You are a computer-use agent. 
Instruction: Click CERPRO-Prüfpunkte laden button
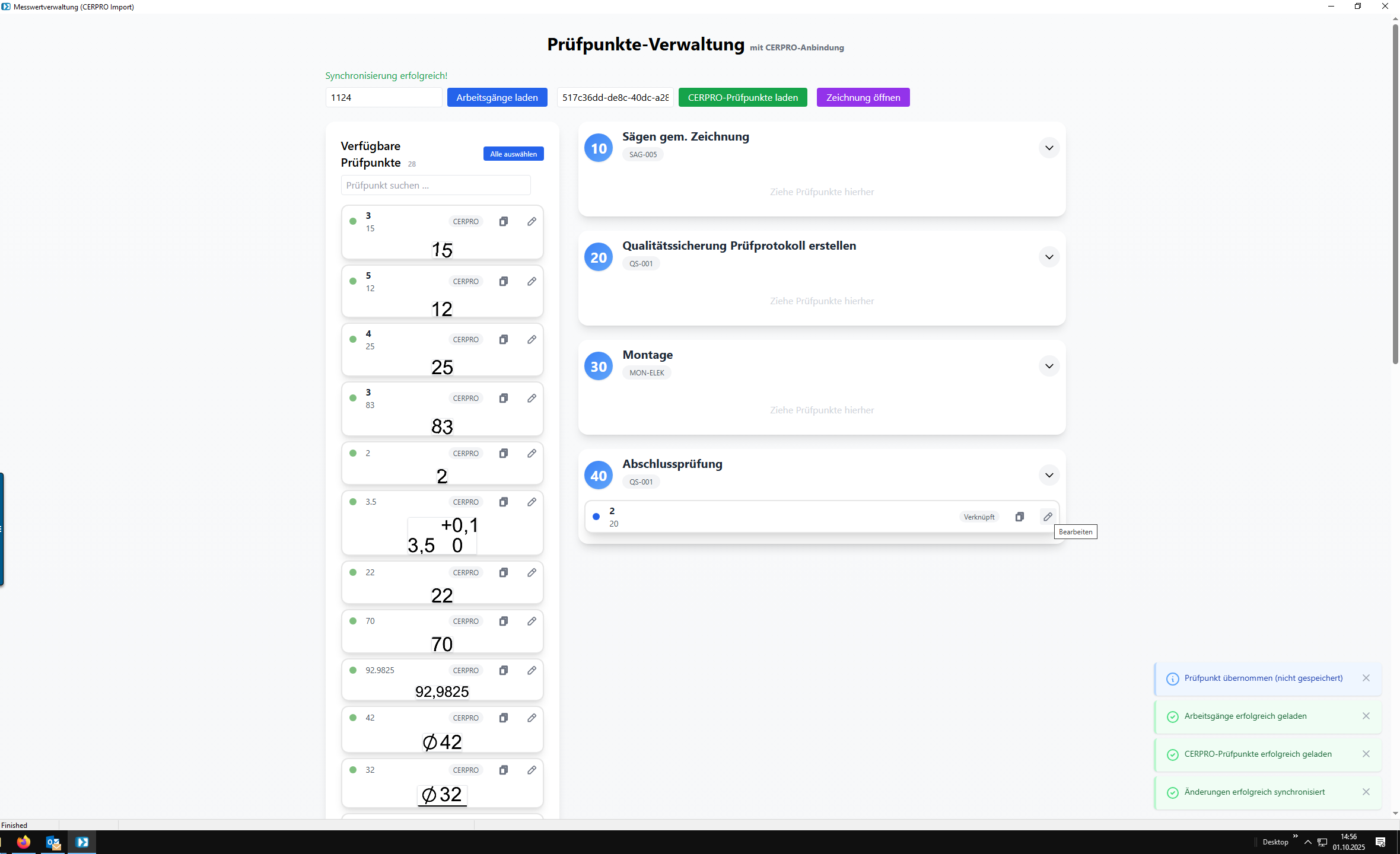[743, 97]
